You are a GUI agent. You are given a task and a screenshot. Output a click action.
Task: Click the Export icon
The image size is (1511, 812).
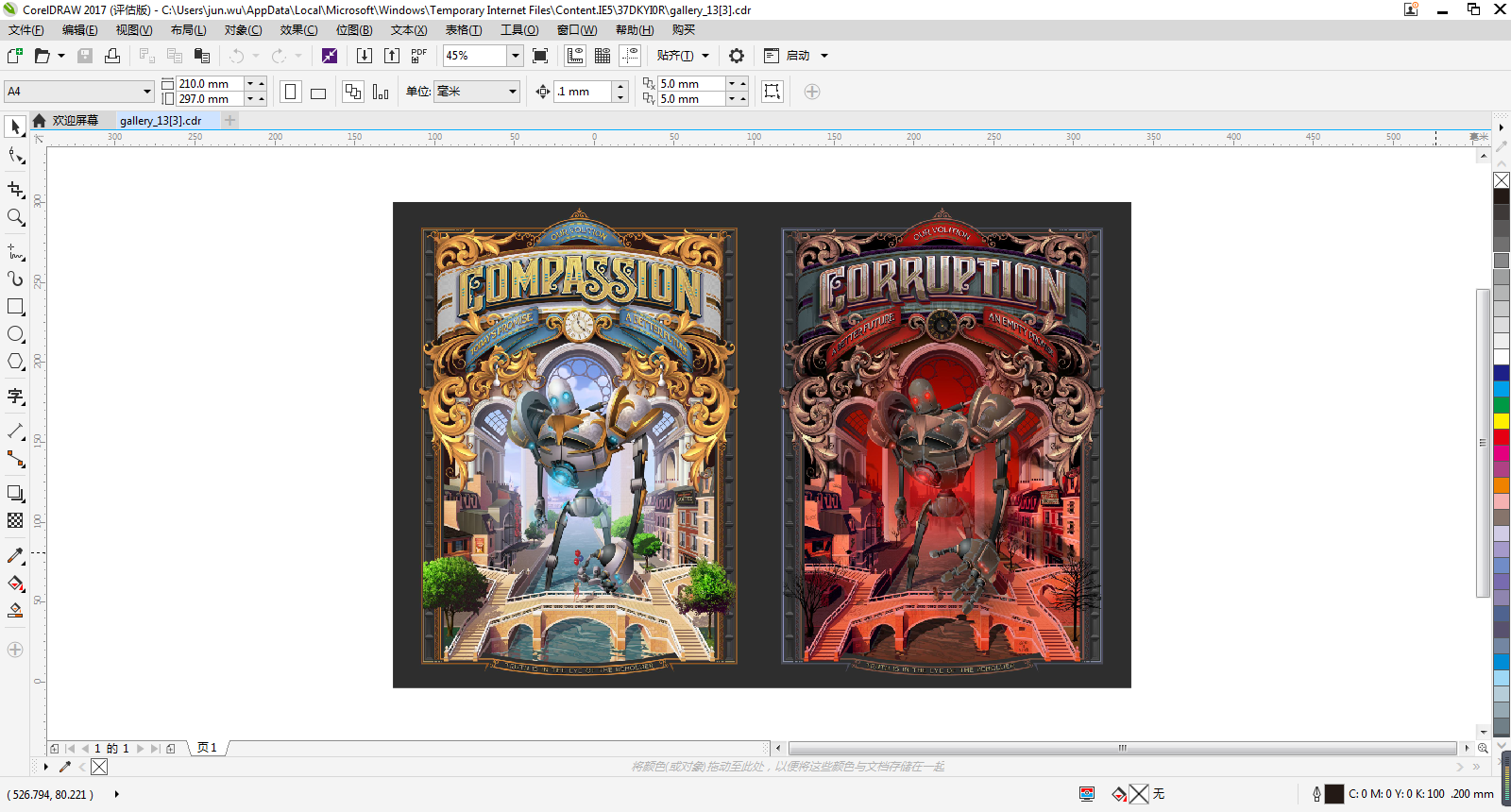[392, 56]
